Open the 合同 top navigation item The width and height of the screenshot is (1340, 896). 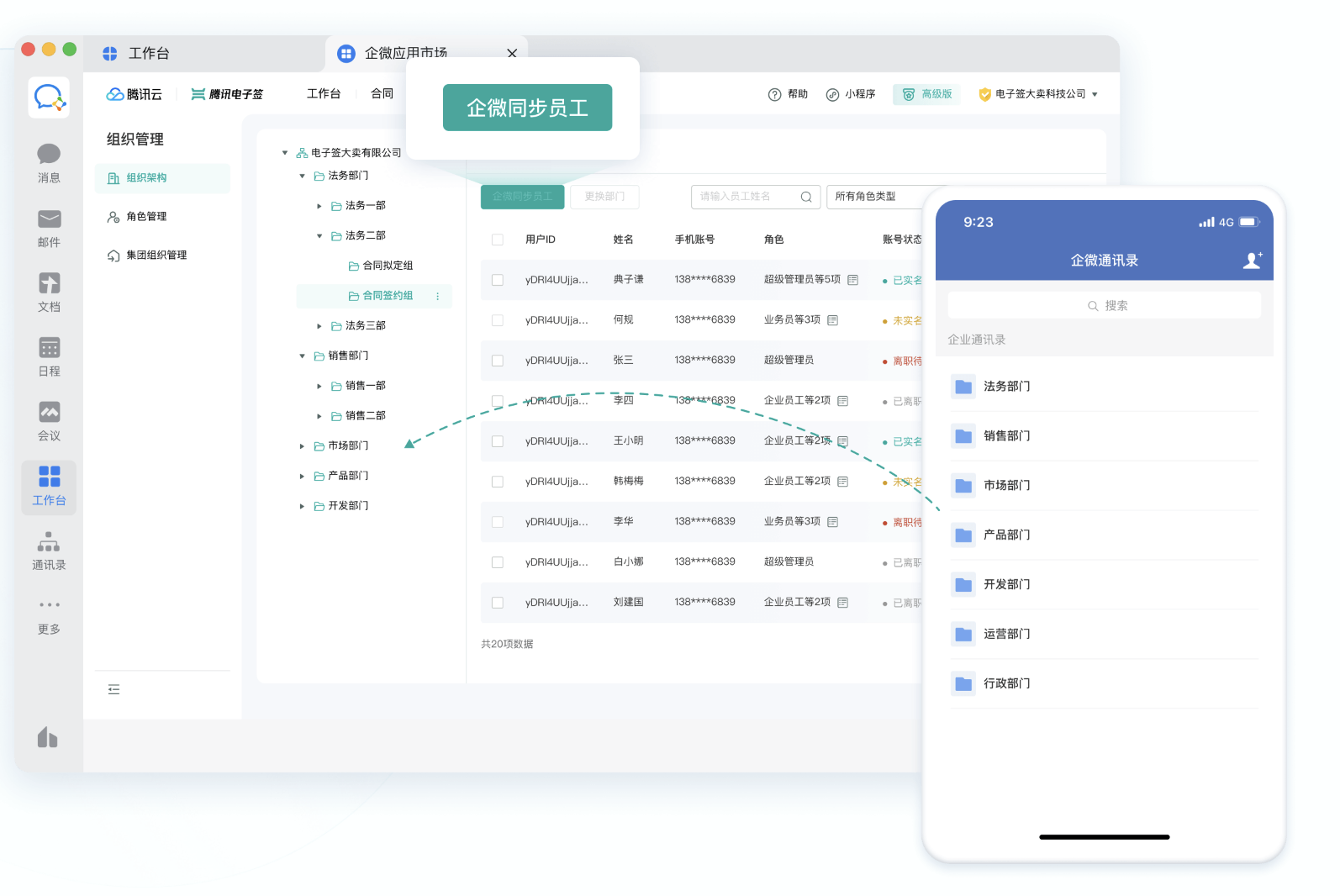click(x=382, y=94)
